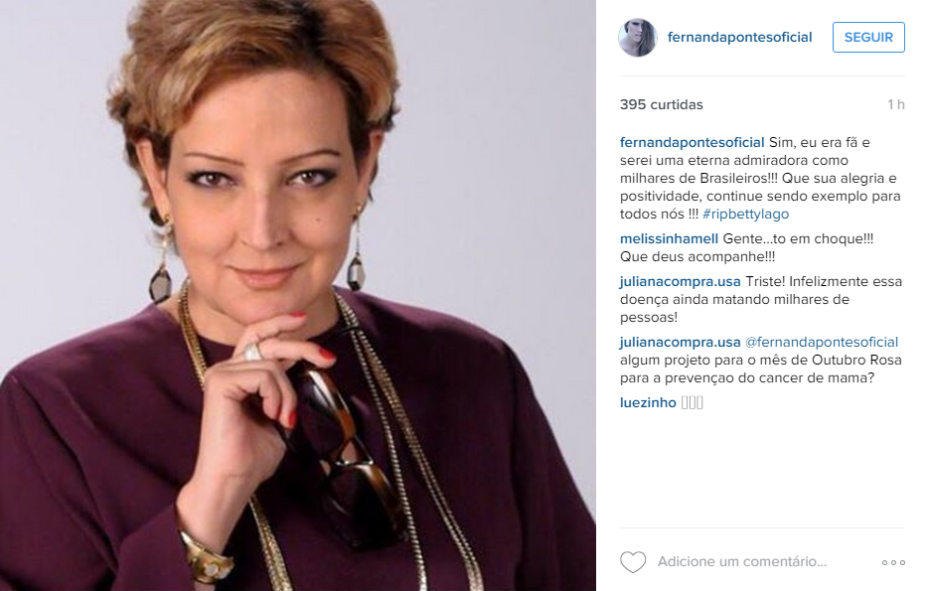Screen dimensions: 928x591
Task: Open julianacompra.usa profile from first comment
Action: click(680, 282)
